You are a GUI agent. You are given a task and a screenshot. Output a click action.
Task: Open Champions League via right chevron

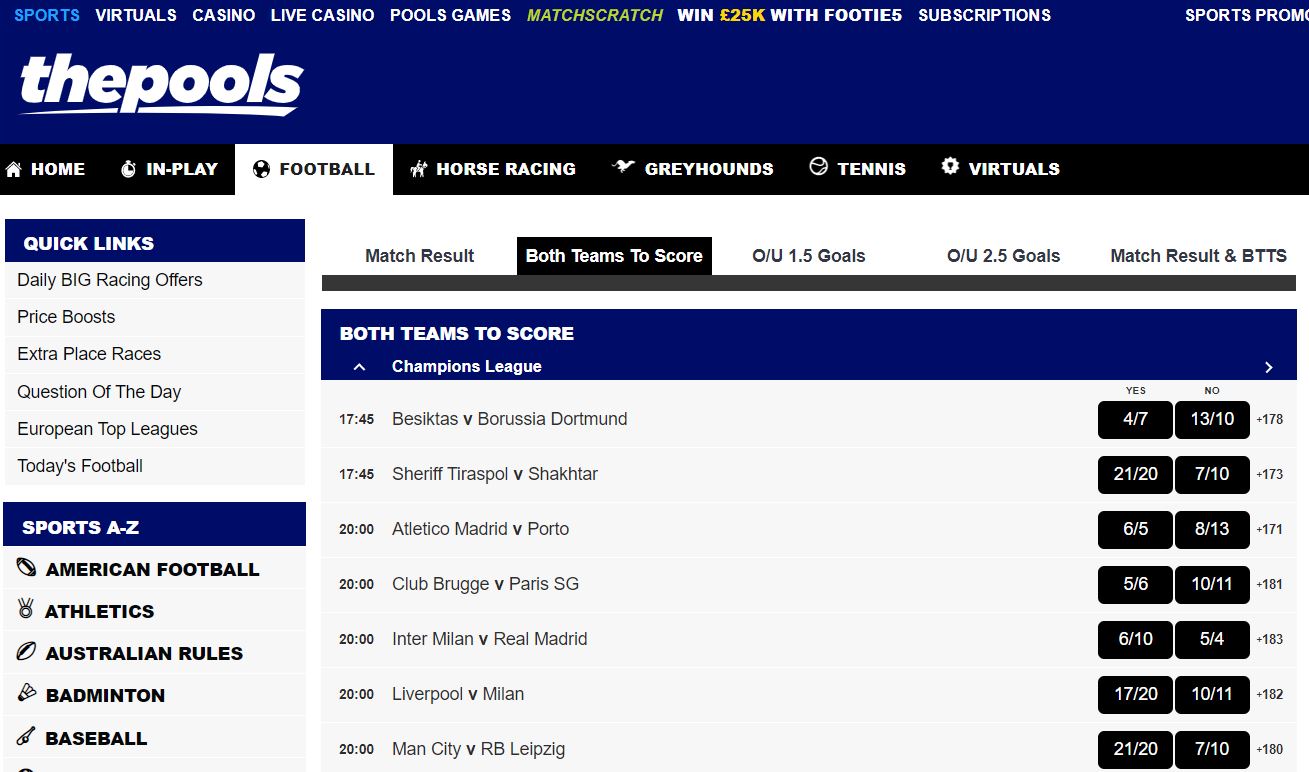1268,367
